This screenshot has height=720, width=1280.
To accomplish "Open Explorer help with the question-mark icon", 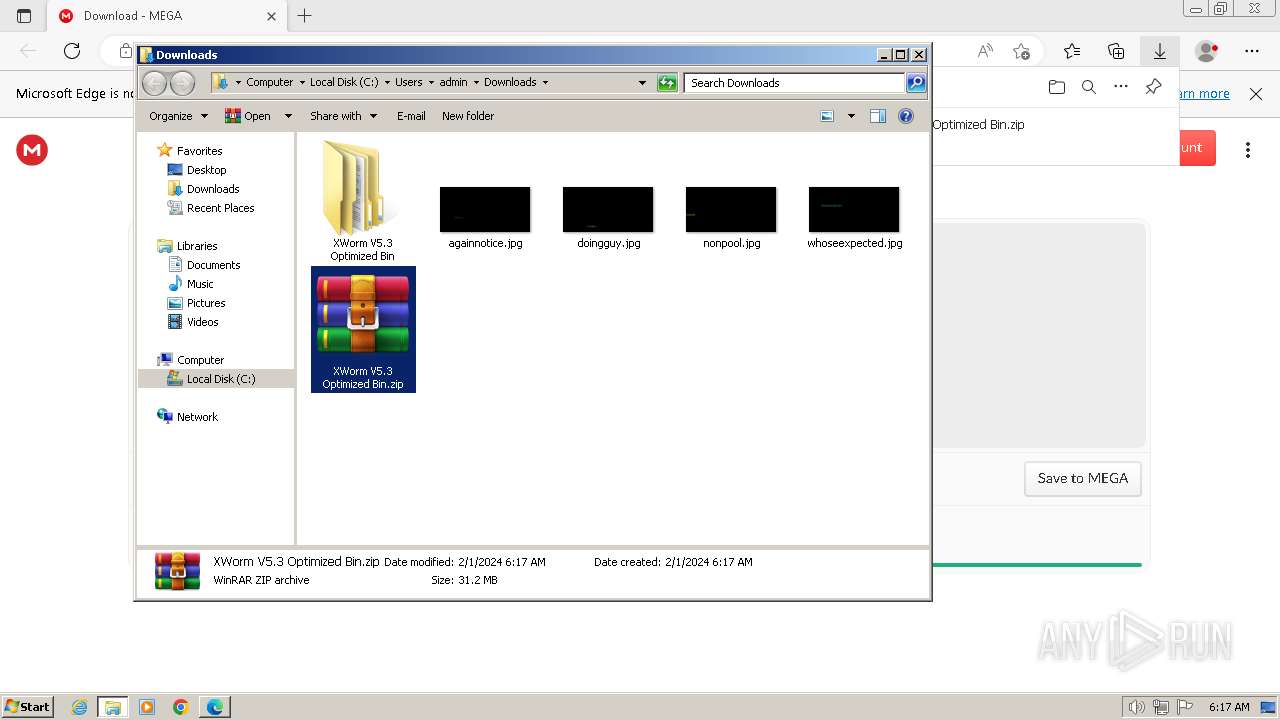I will [x=906, y=116].
